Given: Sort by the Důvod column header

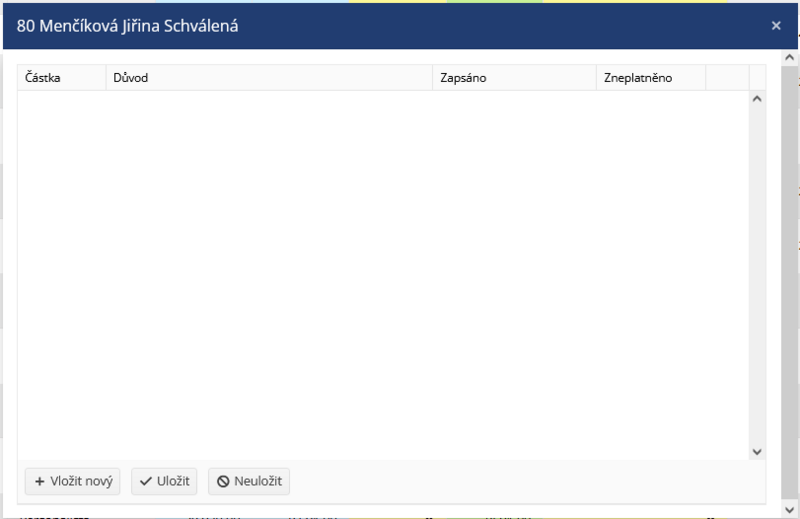Looking at the screenshot, I should coord(269,78).
